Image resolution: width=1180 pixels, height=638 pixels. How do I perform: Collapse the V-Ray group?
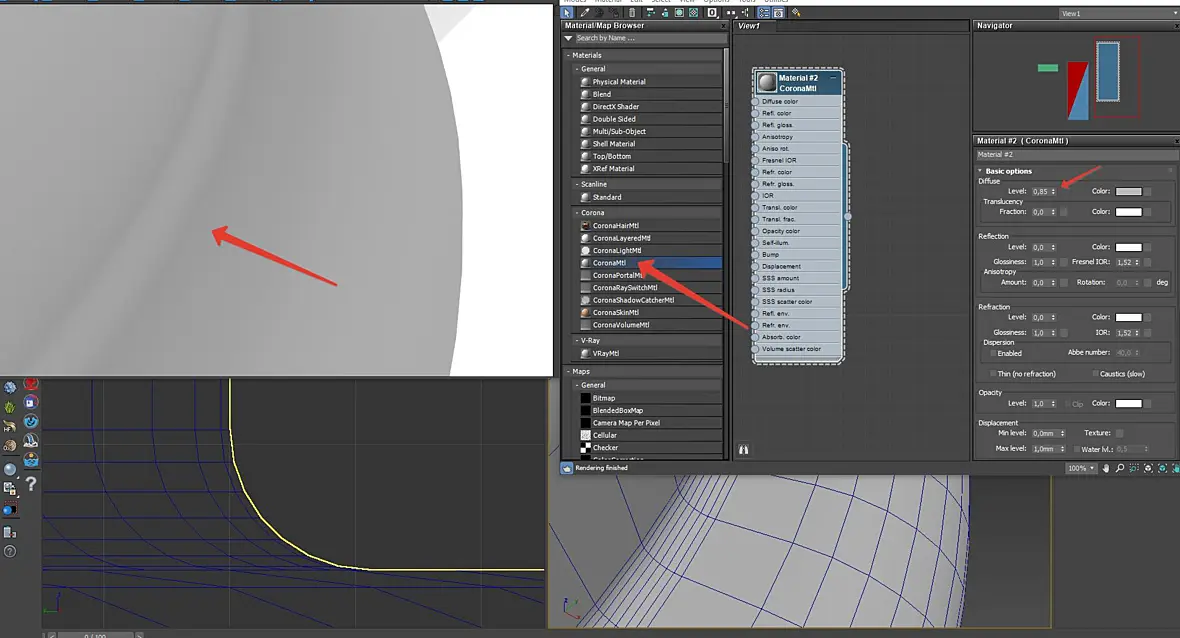coord(577,341)
